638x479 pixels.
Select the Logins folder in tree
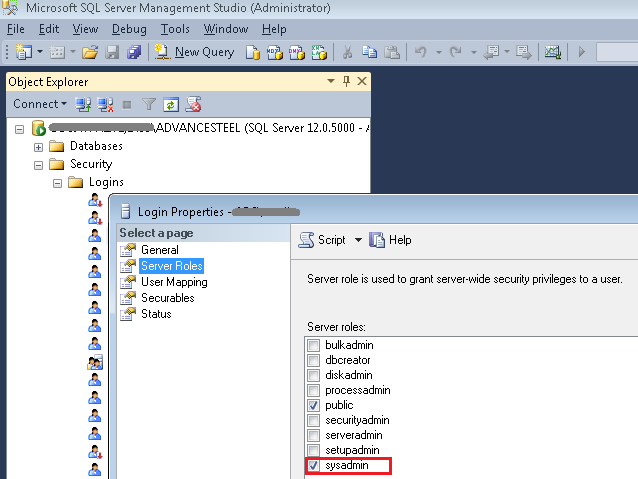[106, 182]
